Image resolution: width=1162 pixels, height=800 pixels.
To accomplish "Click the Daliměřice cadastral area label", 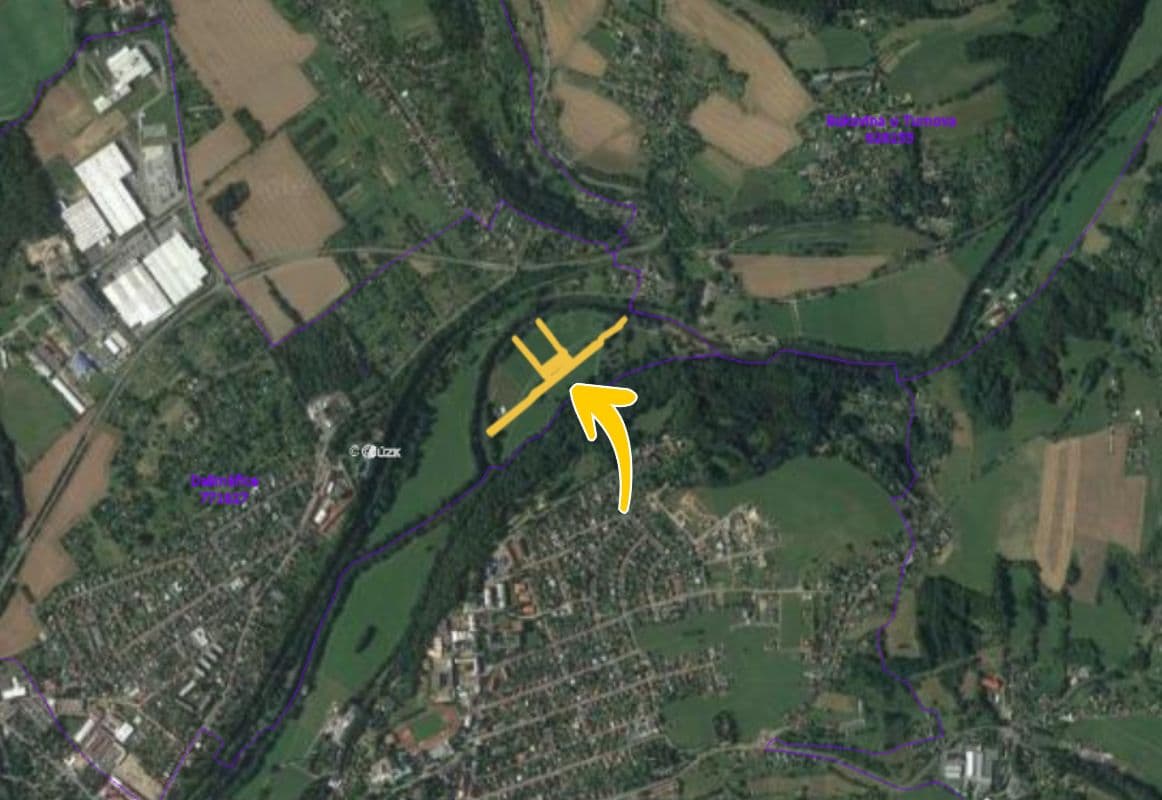I will click(x=225, y=481).
